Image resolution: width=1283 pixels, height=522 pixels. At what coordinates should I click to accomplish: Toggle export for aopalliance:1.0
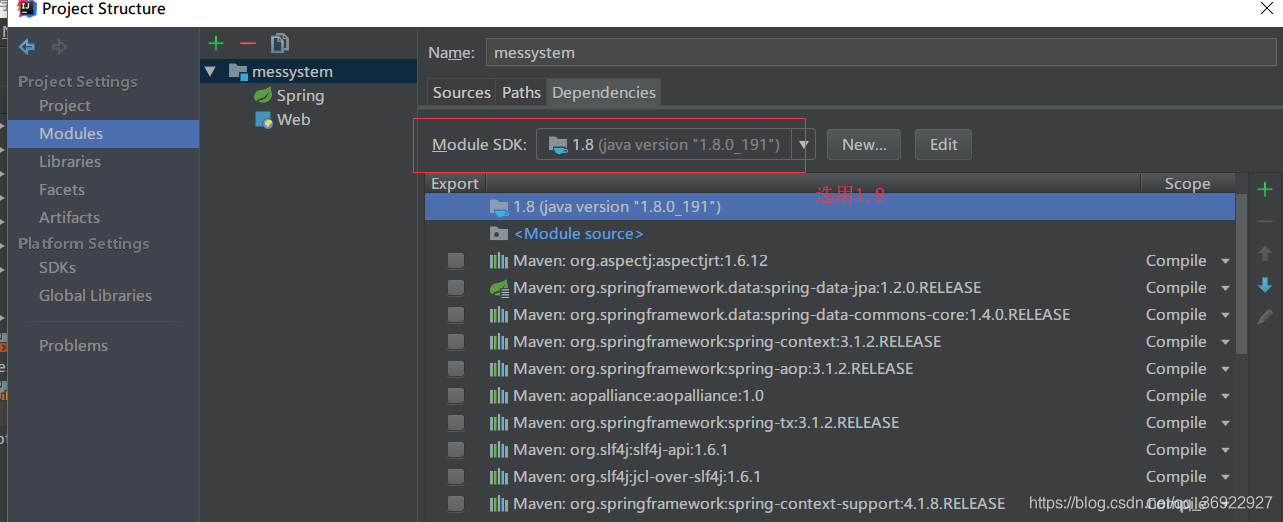click(456, 395)
